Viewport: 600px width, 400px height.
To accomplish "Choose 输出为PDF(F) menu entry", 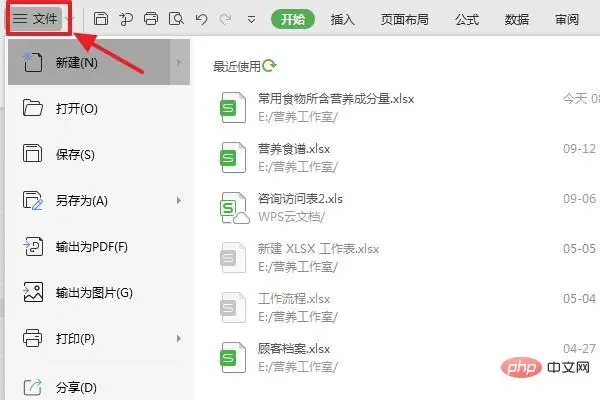I will click(x=99, y=247).
